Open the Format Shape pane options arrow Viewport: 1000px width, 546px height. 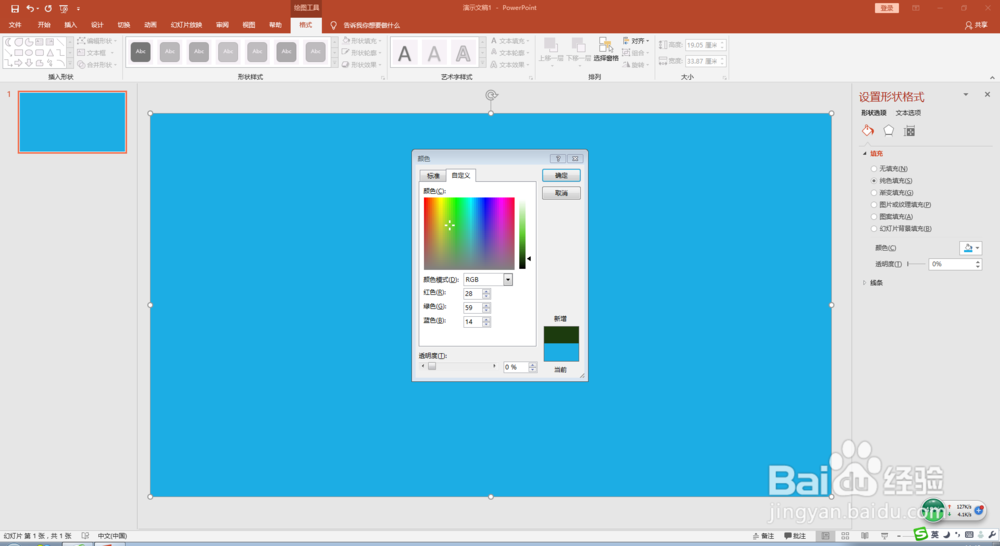click(x=966, y=94)
